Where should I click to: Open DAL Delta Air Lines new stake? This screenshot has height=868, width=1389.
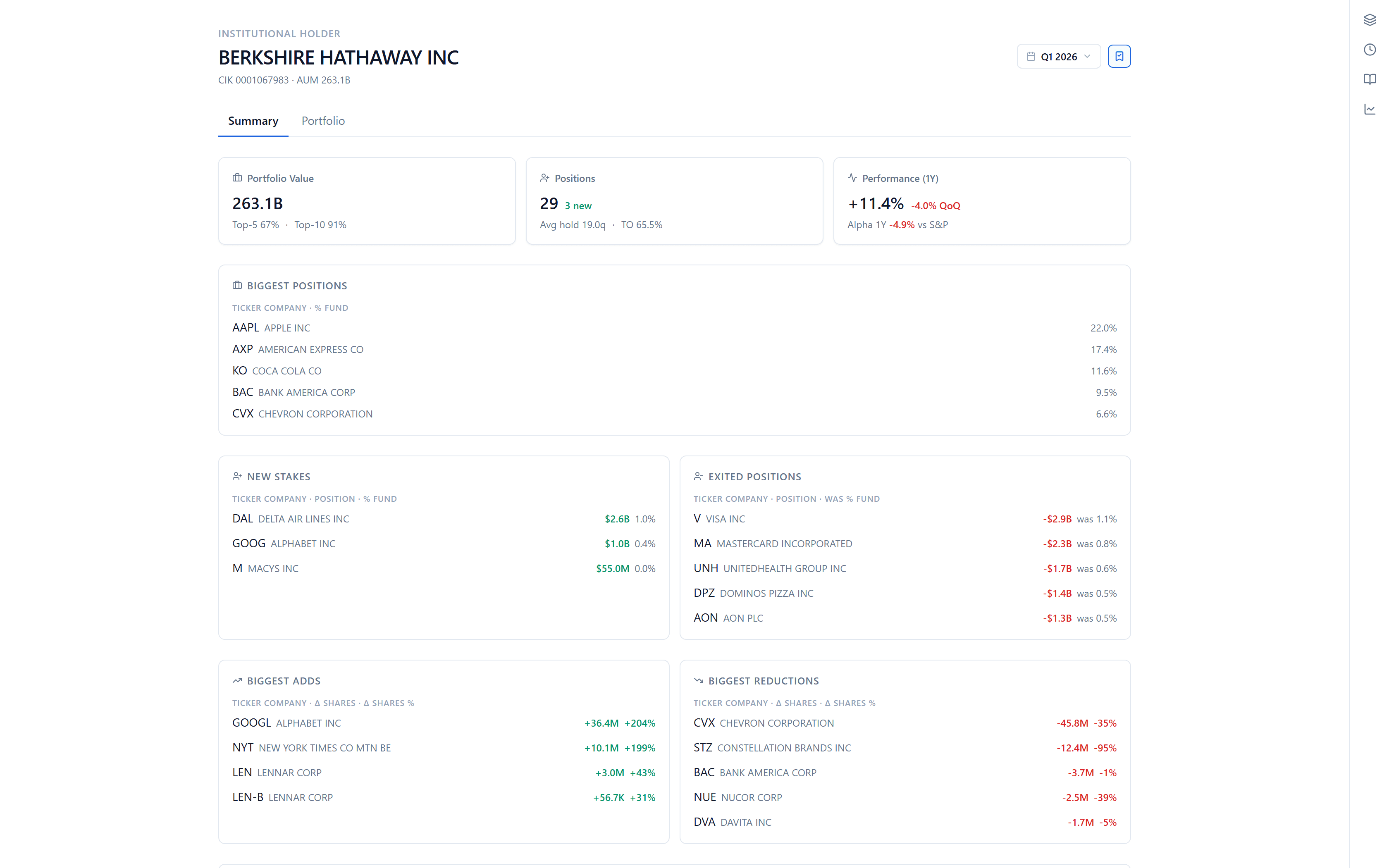444,519
